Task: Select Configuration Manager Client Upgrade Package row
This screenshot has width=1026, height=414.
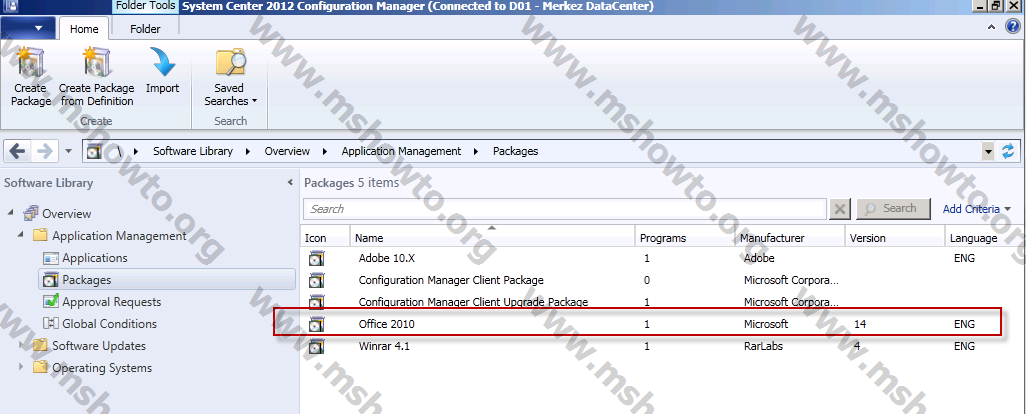Action: coord(663,302)
